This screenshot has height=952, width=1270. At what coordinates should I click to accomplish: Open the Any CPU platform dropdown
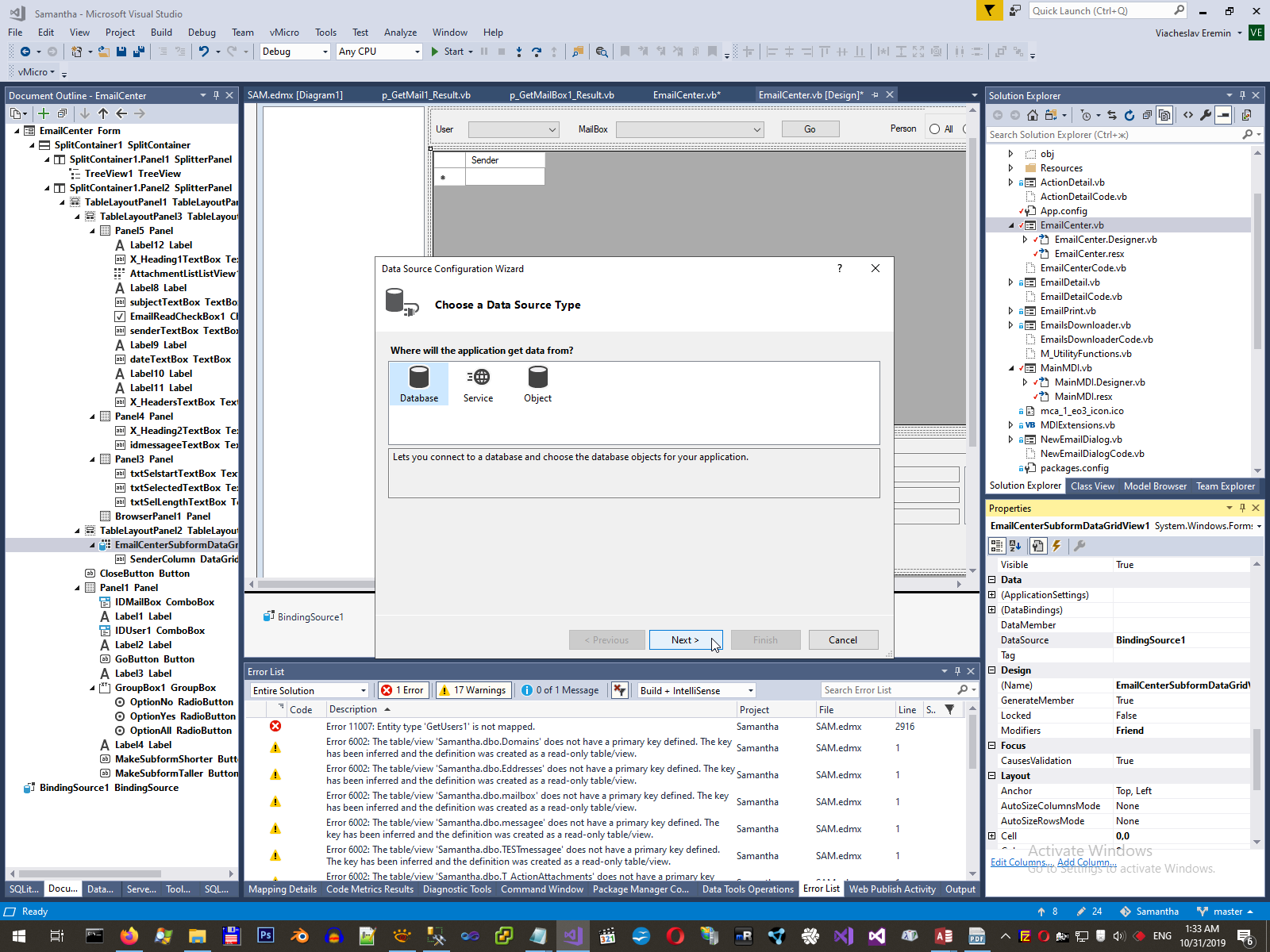379,52
